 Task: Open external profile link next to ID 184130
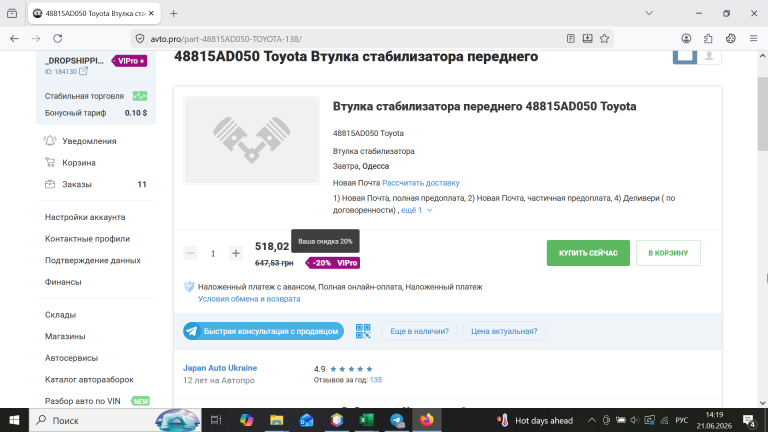point(84,71)
